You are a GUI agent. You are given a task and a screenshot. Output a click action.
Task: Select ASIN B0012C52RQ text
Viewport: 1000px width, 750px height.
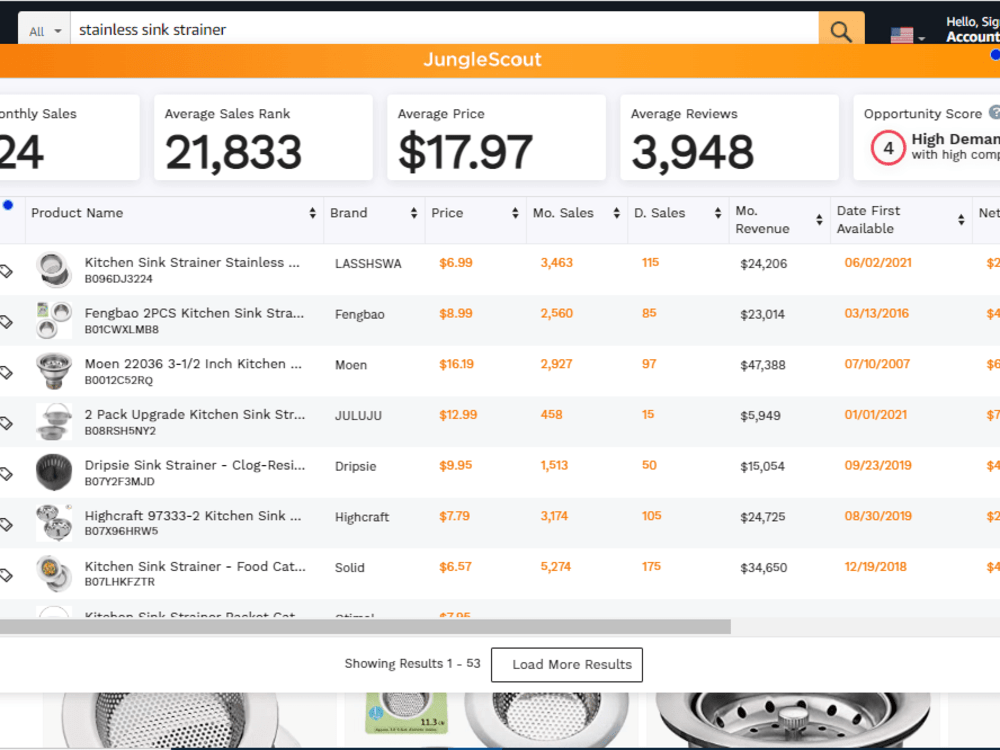coord(119,380)
